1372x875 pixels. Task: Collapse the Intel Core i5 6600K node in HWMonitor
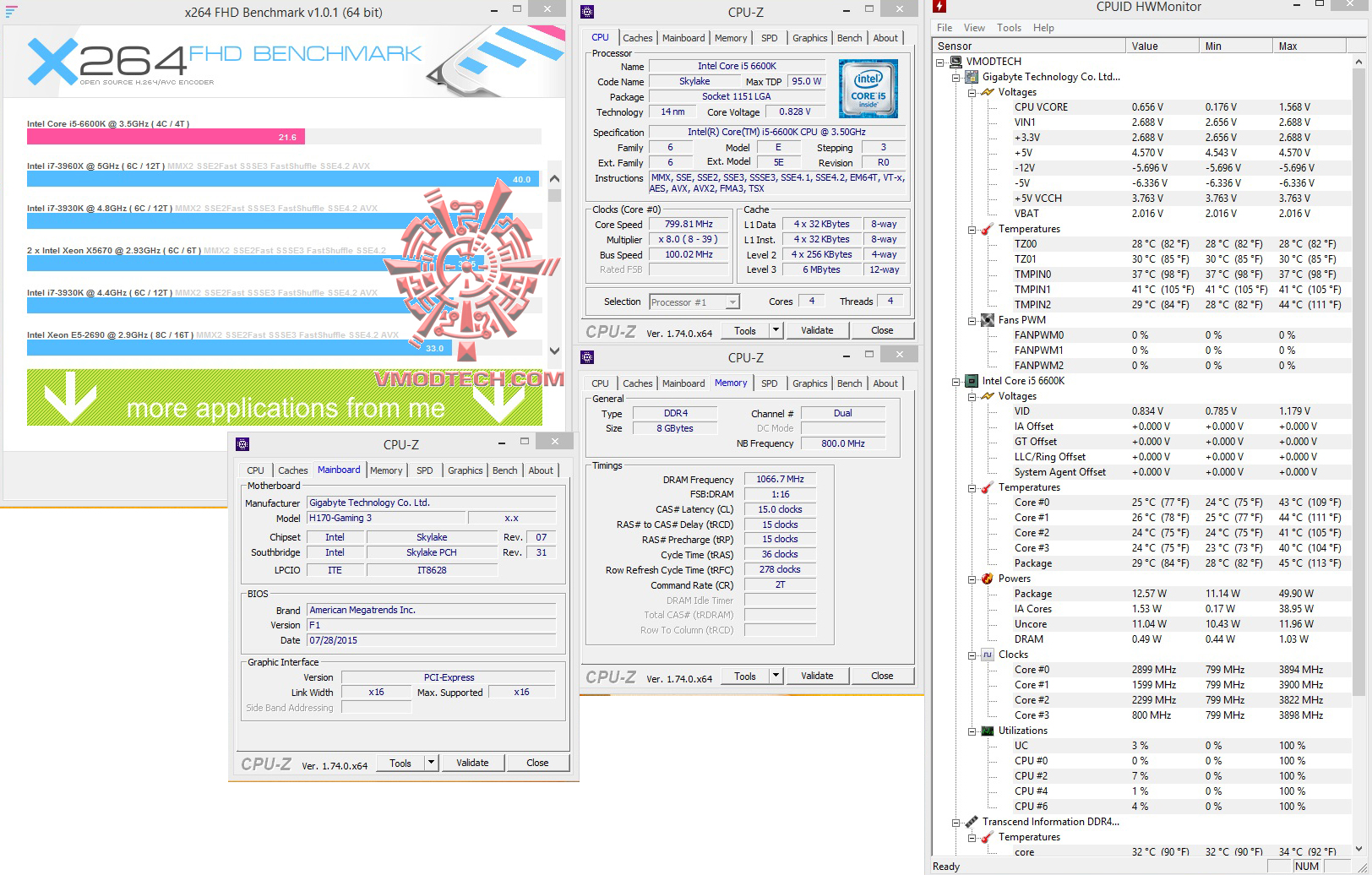(x=956, y=381)
